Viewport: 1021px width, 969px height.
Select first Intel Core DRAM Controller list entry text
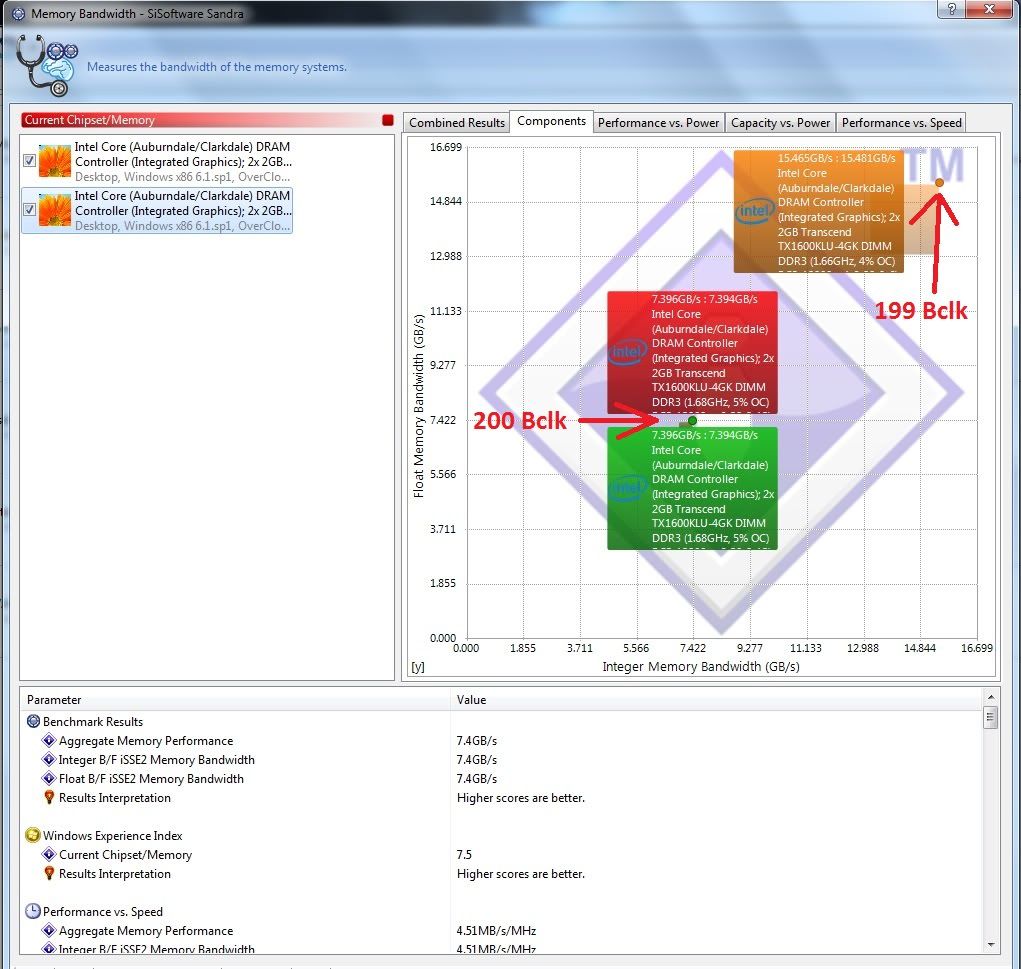[182, 161]
